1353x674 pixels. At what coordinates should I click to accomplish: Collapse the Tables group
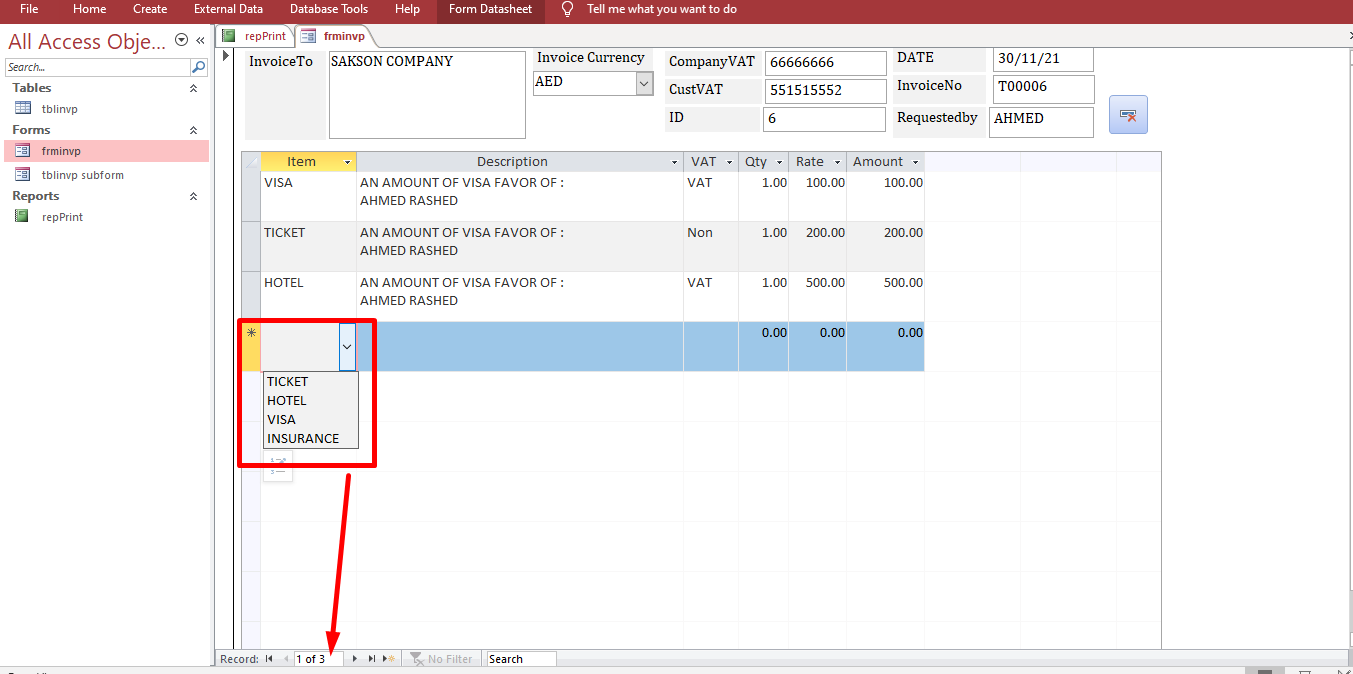tap(193, 88)
